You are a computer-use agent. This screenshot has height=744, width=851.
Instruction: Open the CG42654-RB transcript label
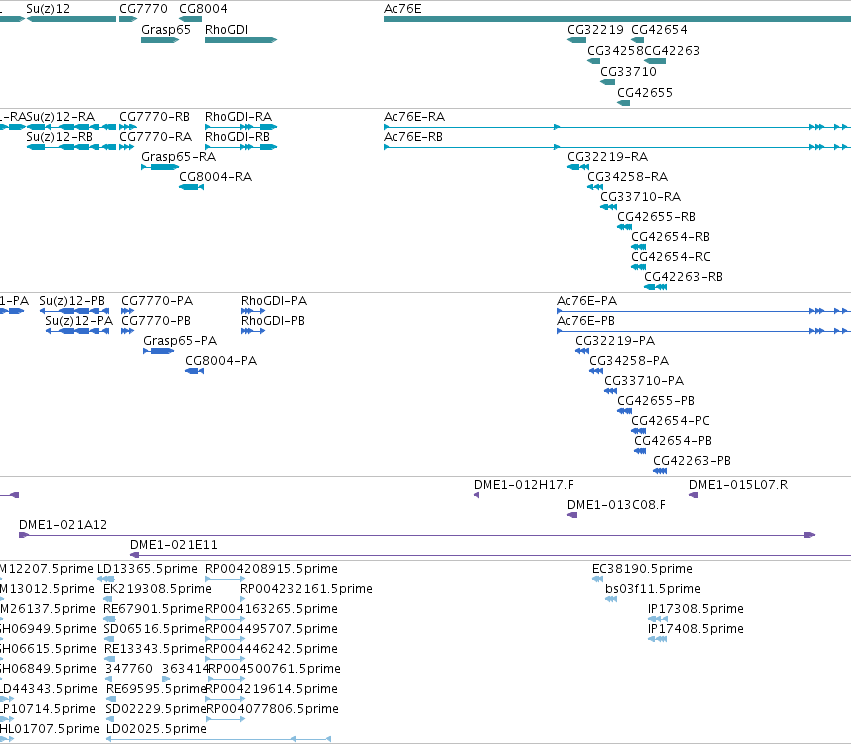pos(670,237)
